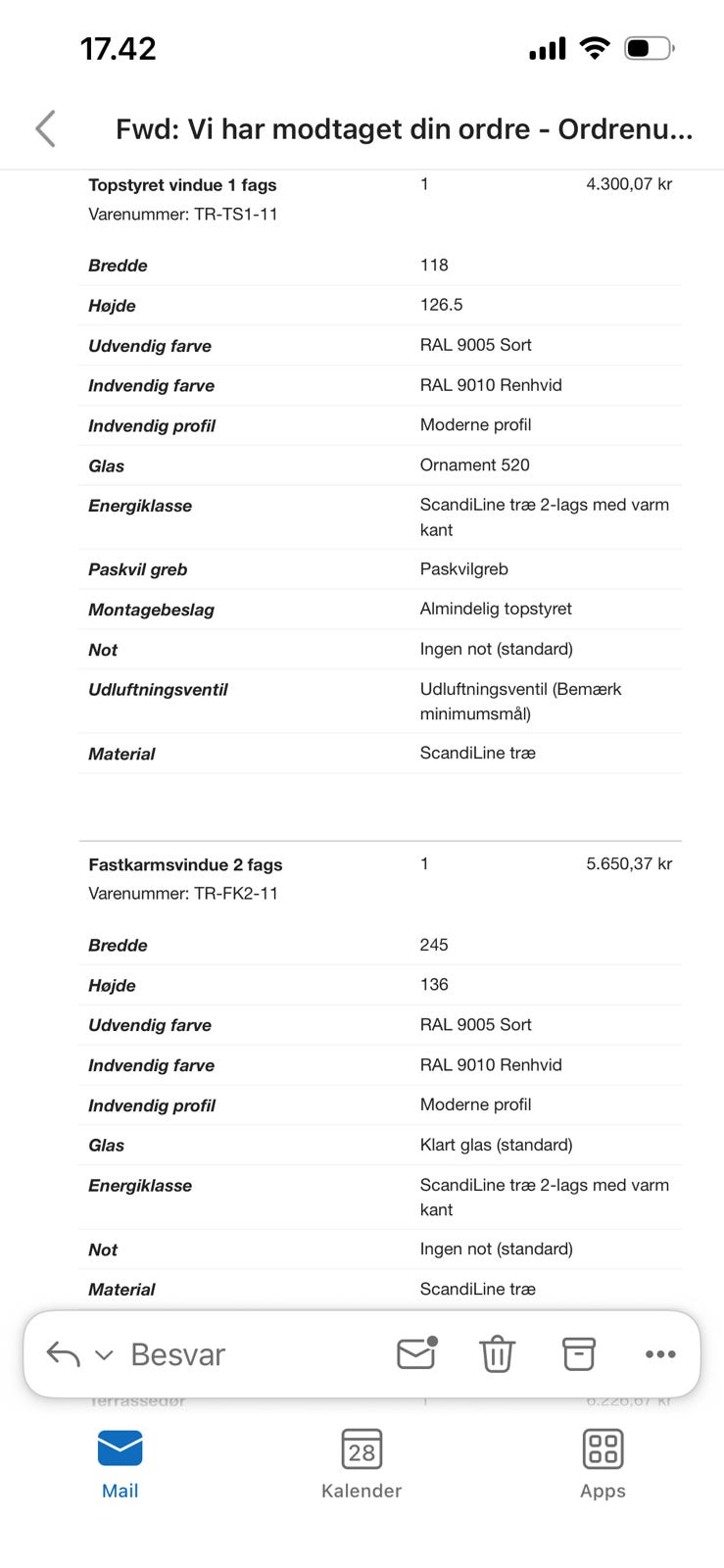
Task: Tap the price 5.650,37 kr
Action: pyautogui.click(x=629, y=863)
